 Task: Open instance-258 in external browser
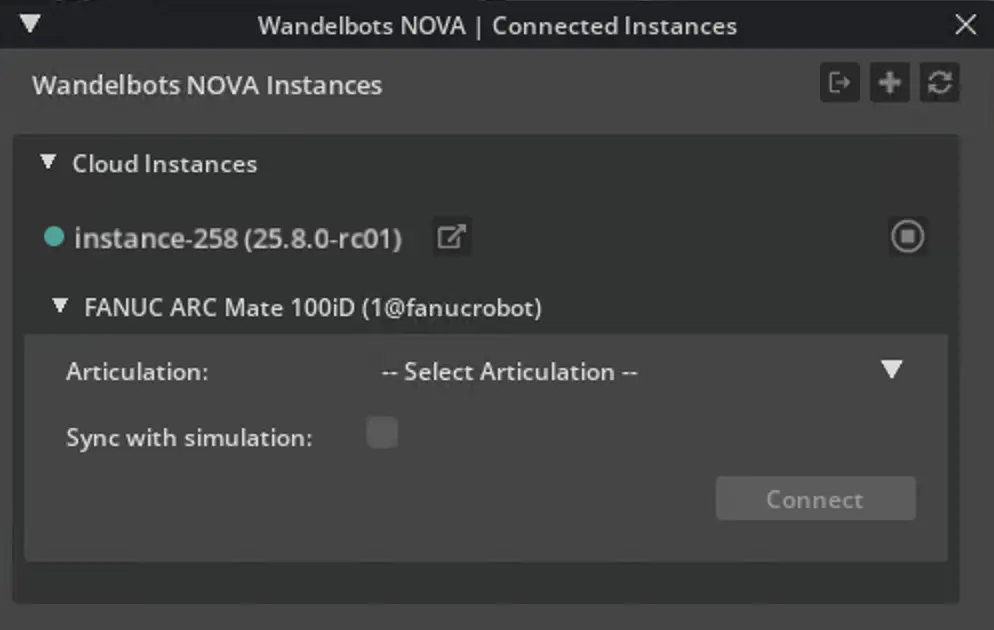pyautogui.click(x=451, y=237)
